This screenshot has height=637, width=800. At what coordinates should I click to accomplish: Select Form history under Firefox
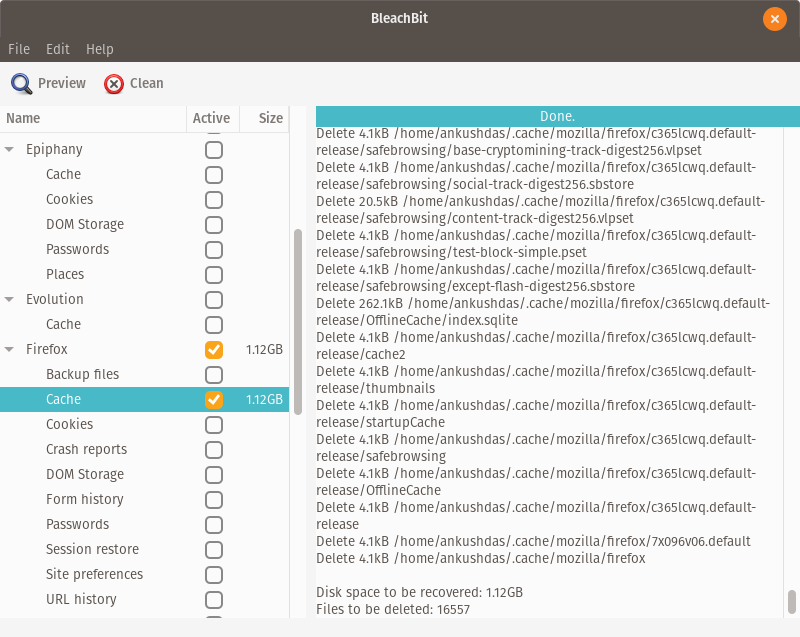point(144,499)
